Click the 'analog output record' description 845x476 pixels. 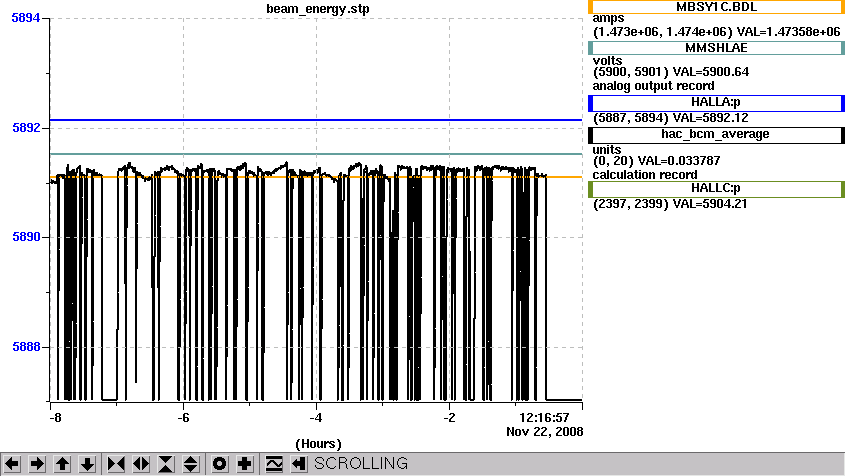click(654, 86)
